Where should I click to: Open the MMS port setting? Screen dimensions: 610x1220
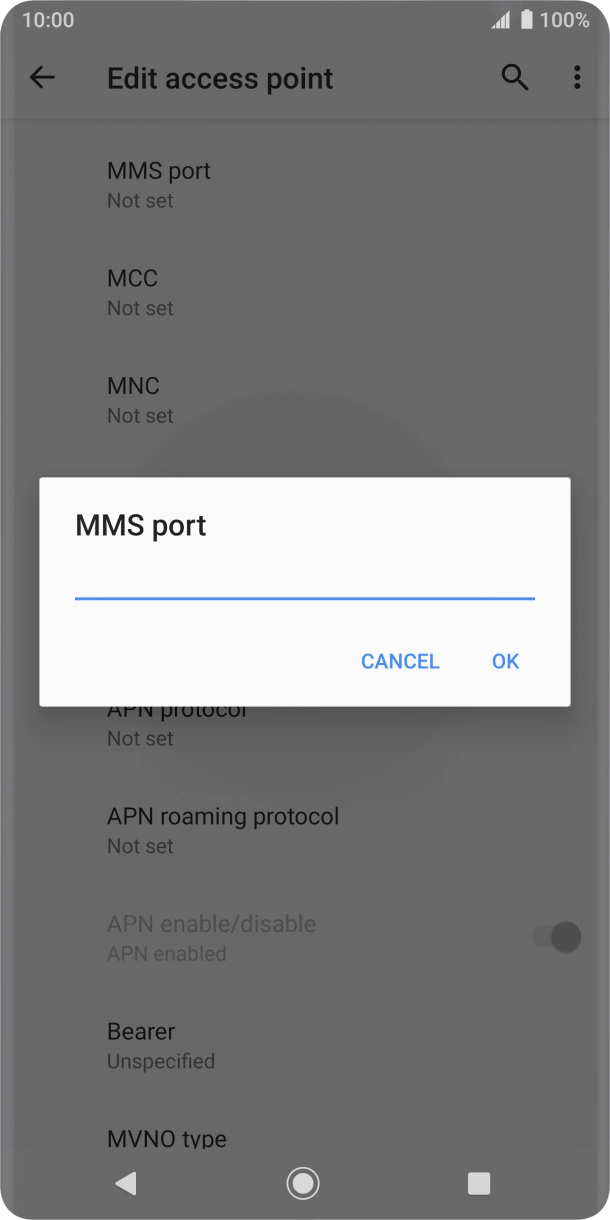click(305, 184)
